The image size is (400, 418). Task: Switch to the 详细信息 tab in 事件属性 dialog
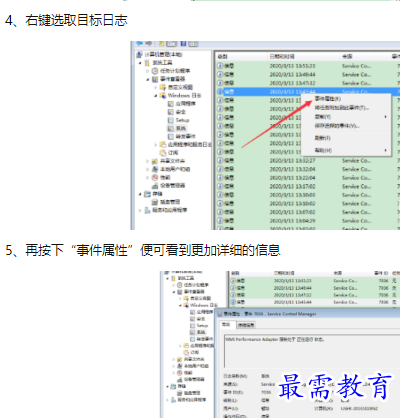[246, 325]
